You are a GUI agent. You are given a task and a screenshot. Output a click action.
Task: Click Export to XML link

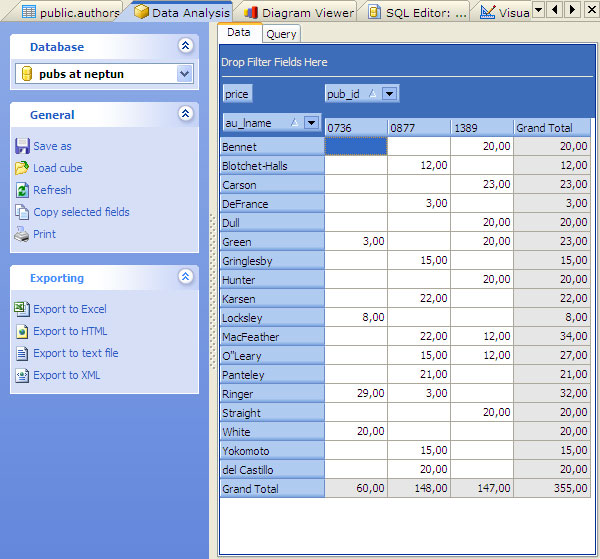67,375
